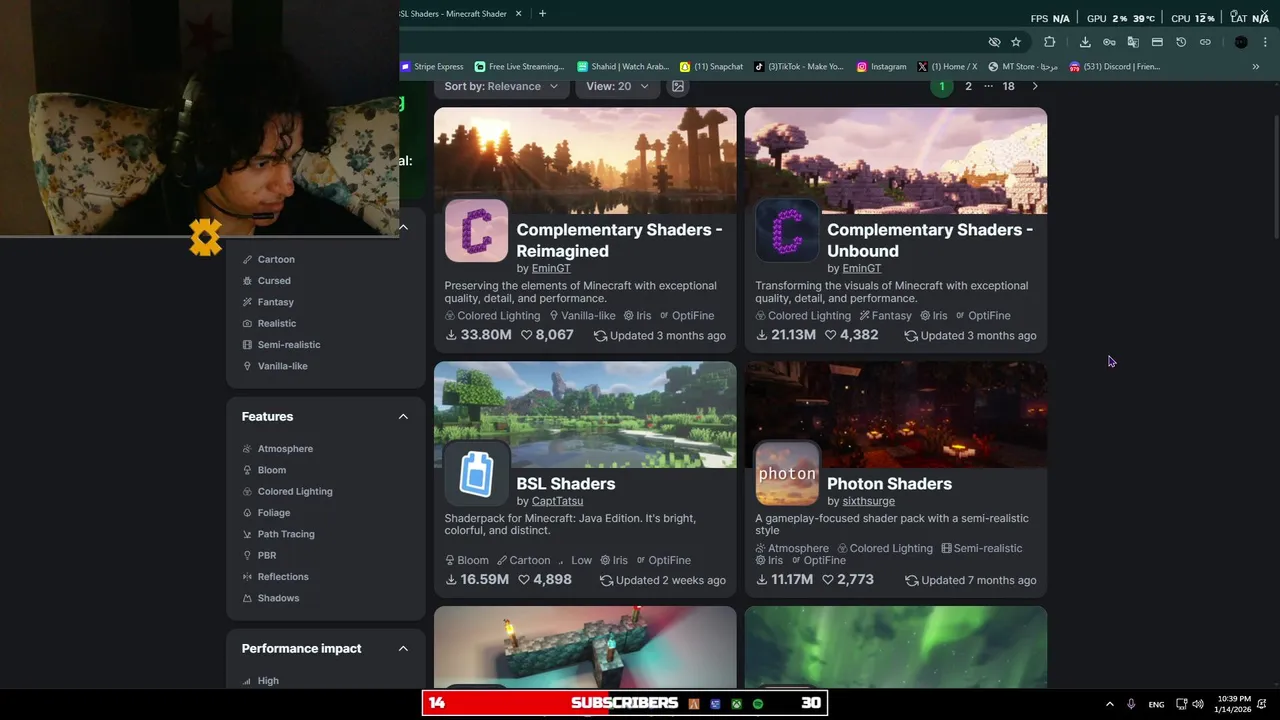Collapse the Features filter section
The height and width of the screenshot is (720, 1280).
coord(403,416)
